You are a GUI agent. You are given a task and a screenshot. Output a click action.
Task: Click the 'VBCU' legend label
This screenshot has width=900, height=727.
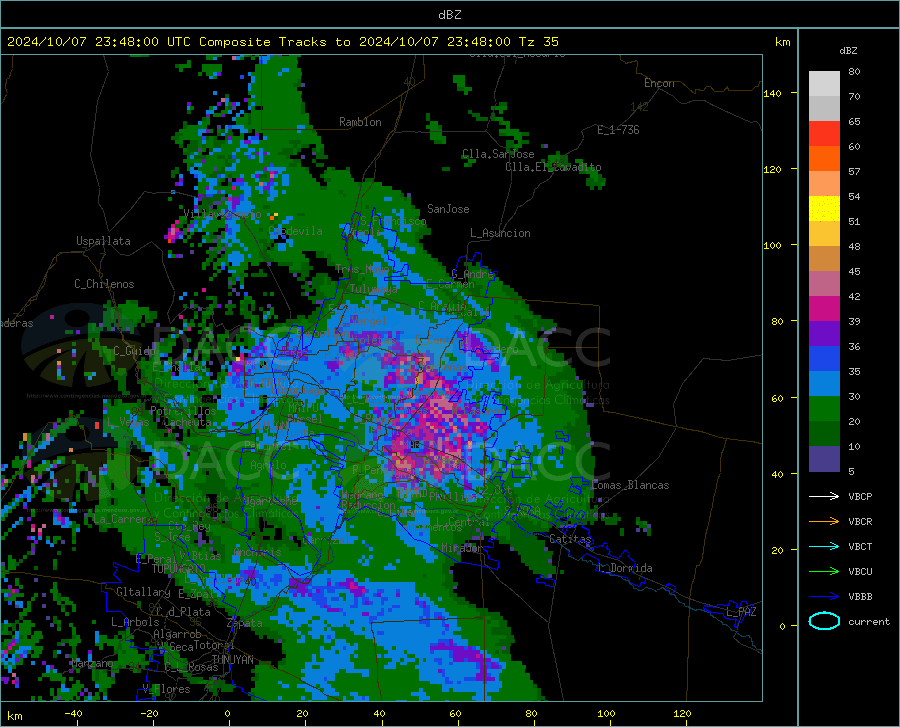[x=860, y=571]
